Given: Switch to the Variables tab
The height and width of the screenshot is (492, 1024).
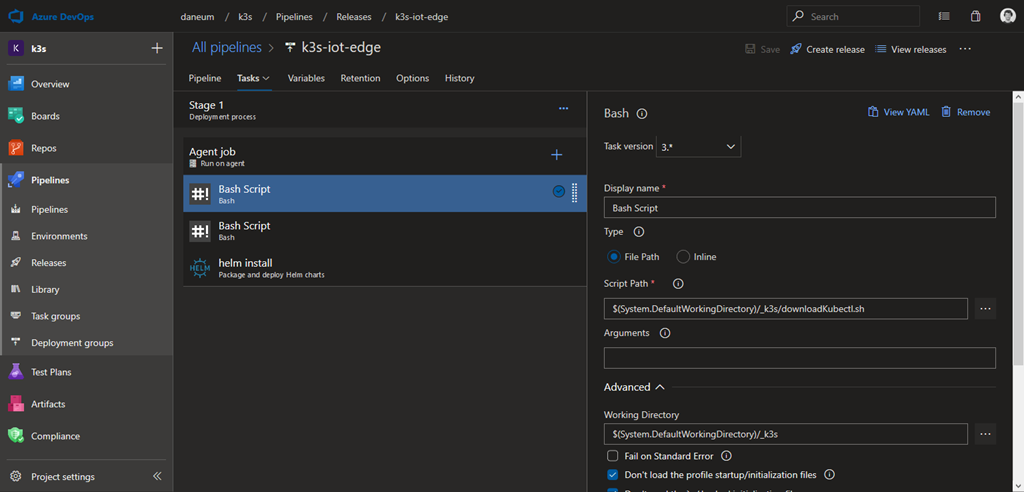Looking at the screenshot, I should pos(306,78).
